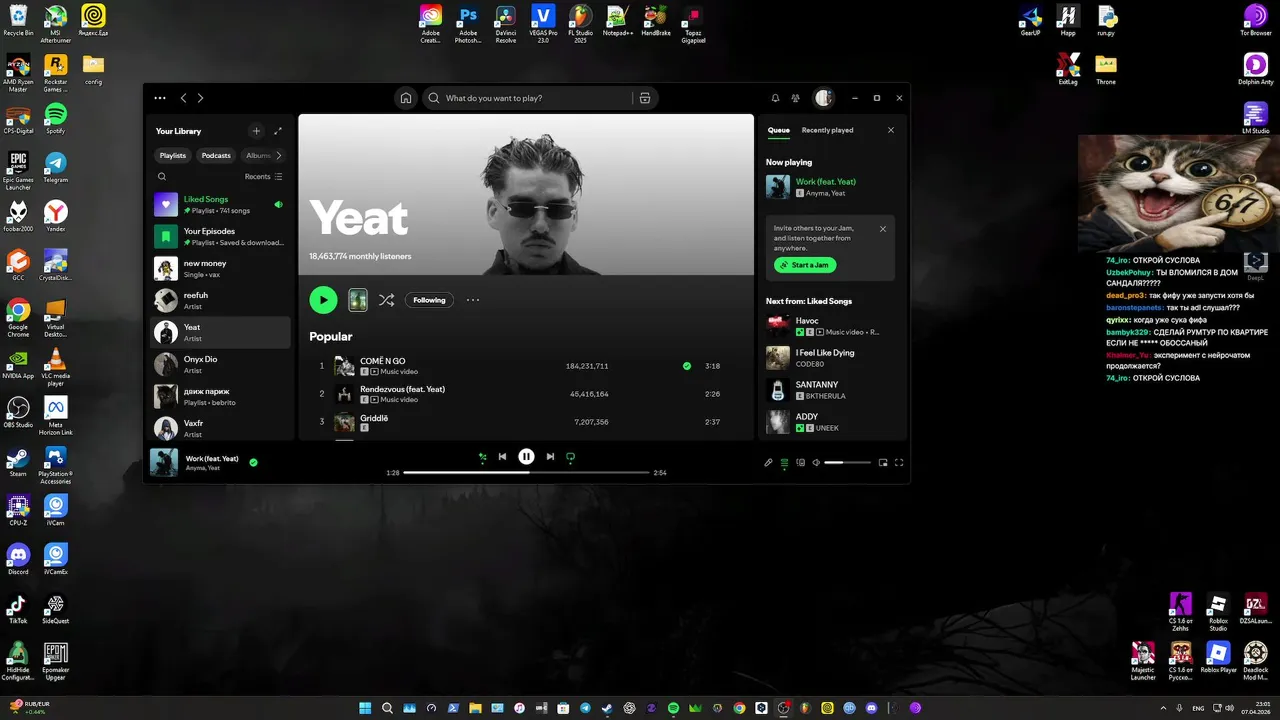Navigate forward in Spotify
This screenshot has height=720, width=1280.
pyautogui.click(x=200, y=98)
